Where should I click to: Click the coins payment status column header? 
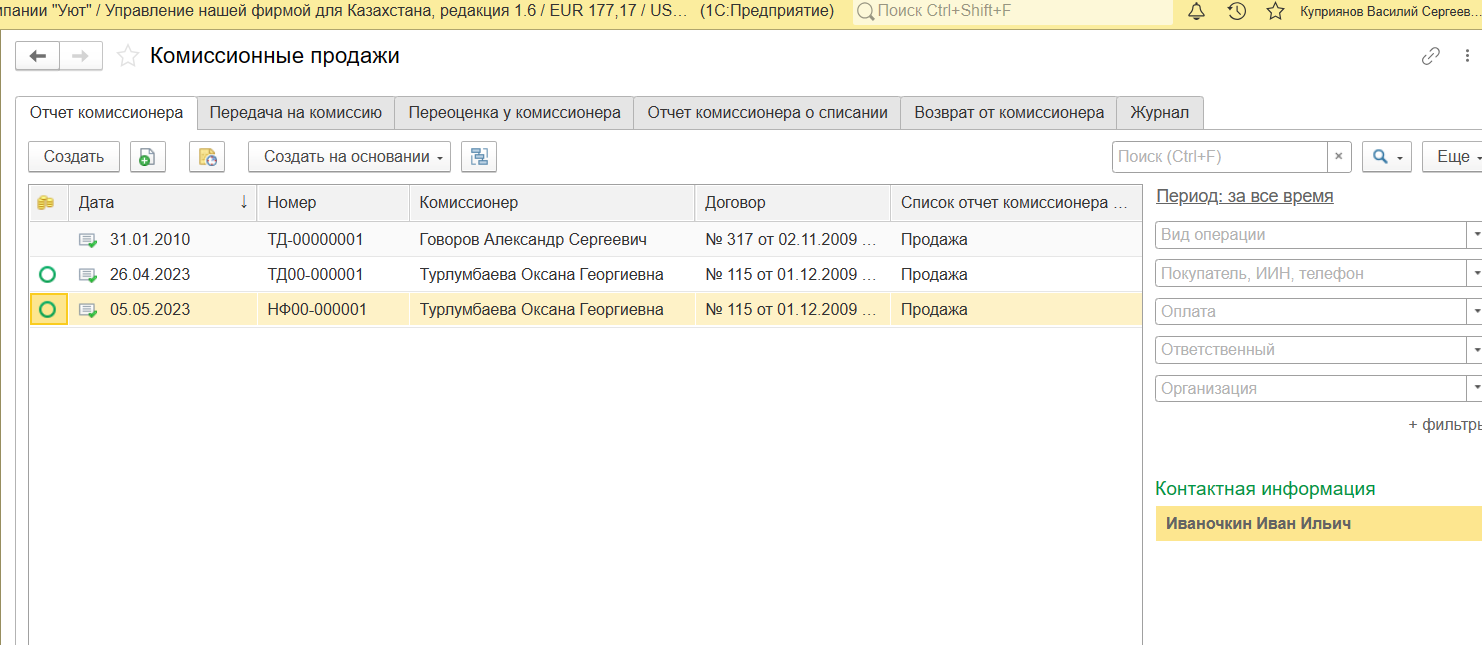pyautogui.click(x=45, y=203)
